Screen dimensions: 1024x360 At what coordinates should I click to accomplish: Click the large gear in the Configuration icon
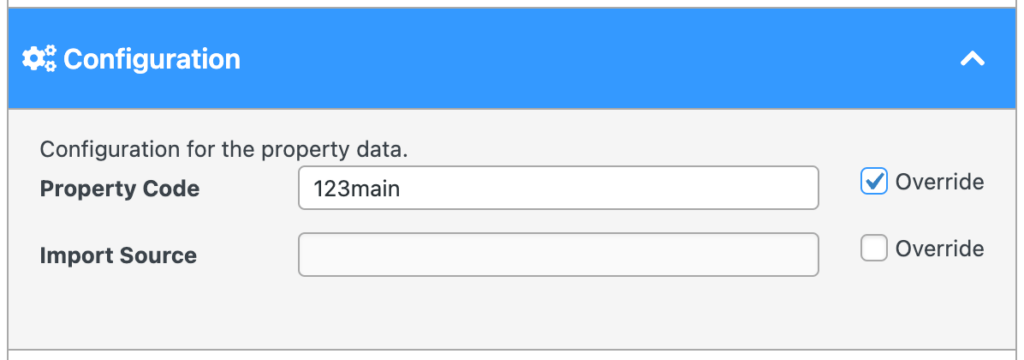click(33, 59)
